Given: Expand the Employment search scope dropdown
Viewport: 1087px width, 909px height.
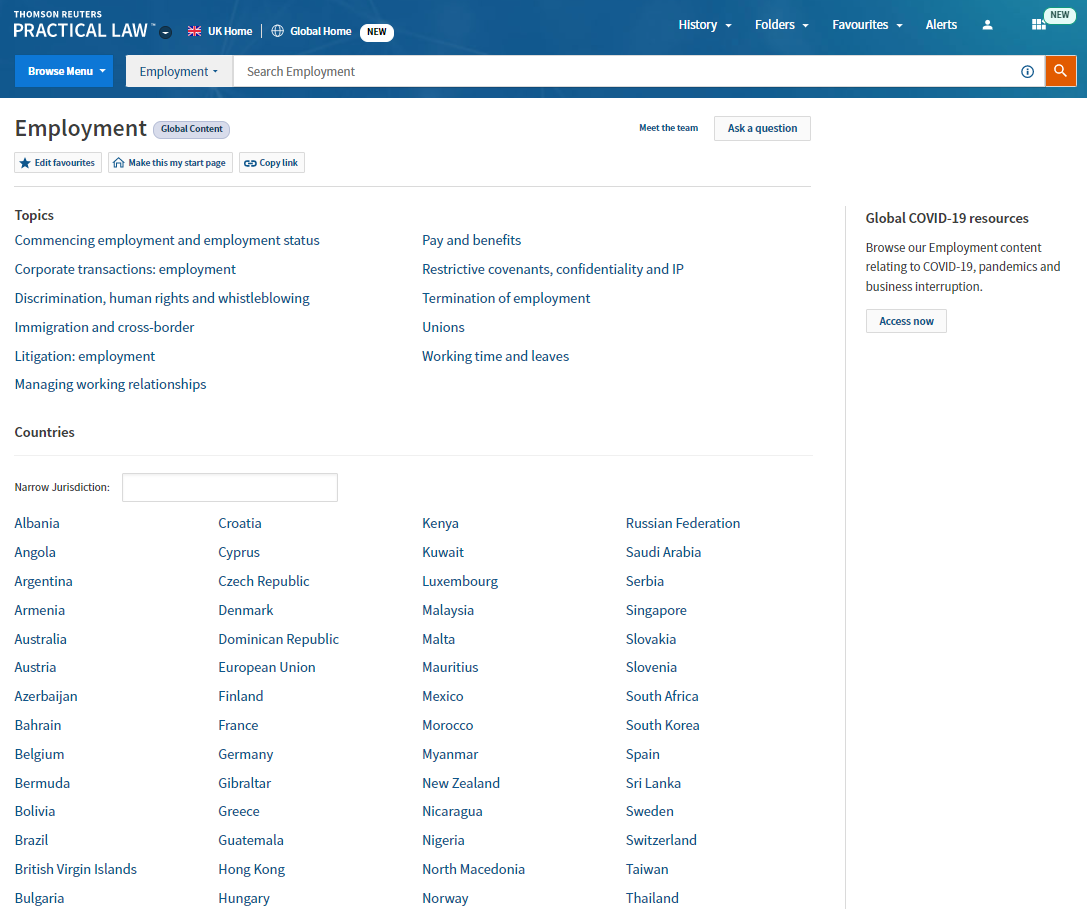Looking at the screenshot, I should [x=179, y=72].
